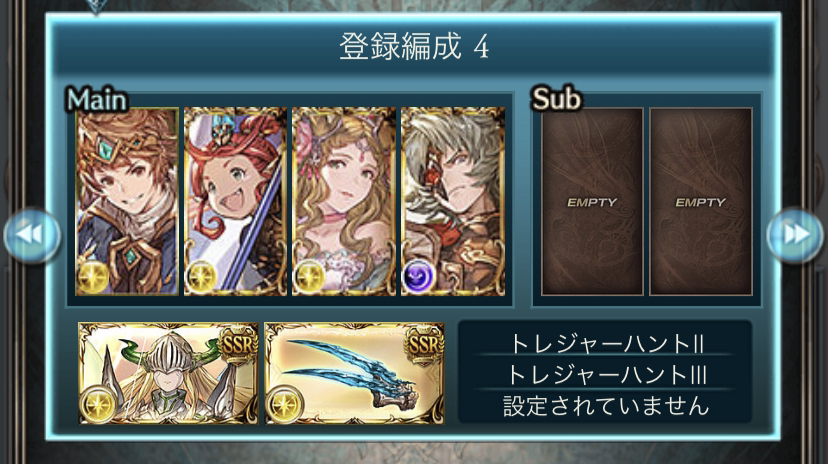Open the first EMPTY sub member slot
This screenshot has width=828, height=464.
[x=592, y=202]
